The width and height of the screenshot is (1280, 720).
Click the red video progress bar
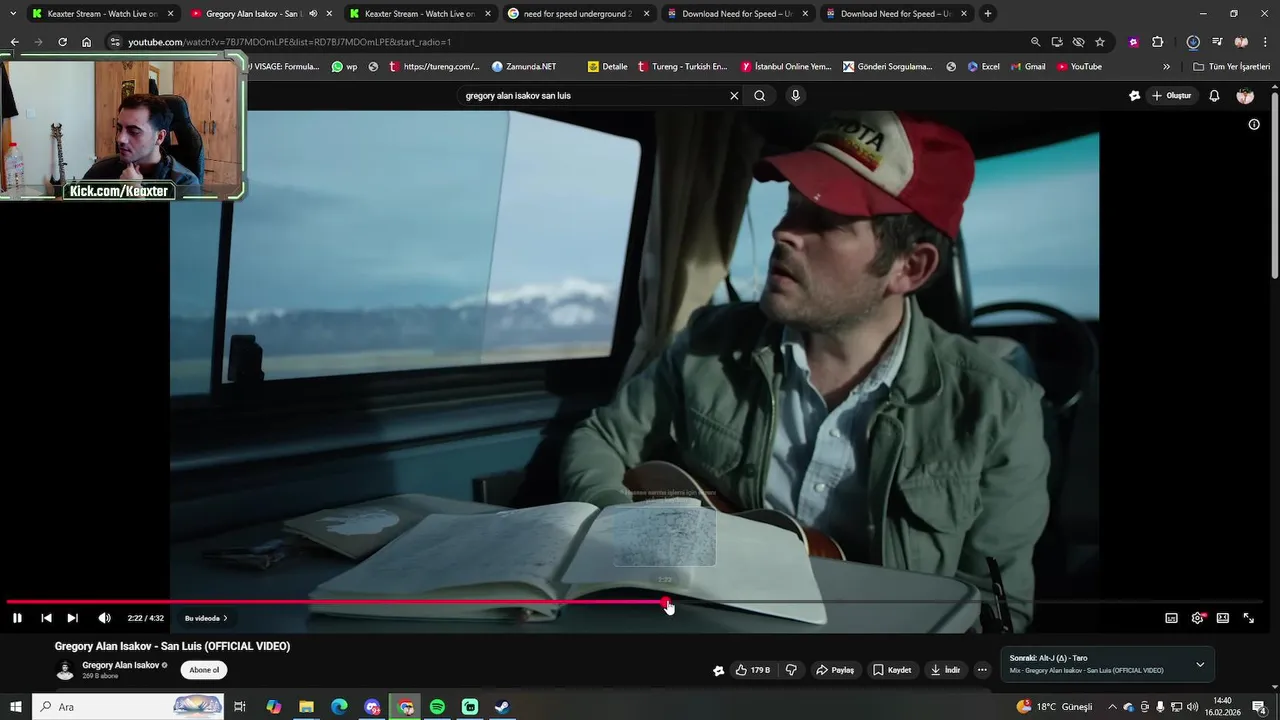point(336,602)
